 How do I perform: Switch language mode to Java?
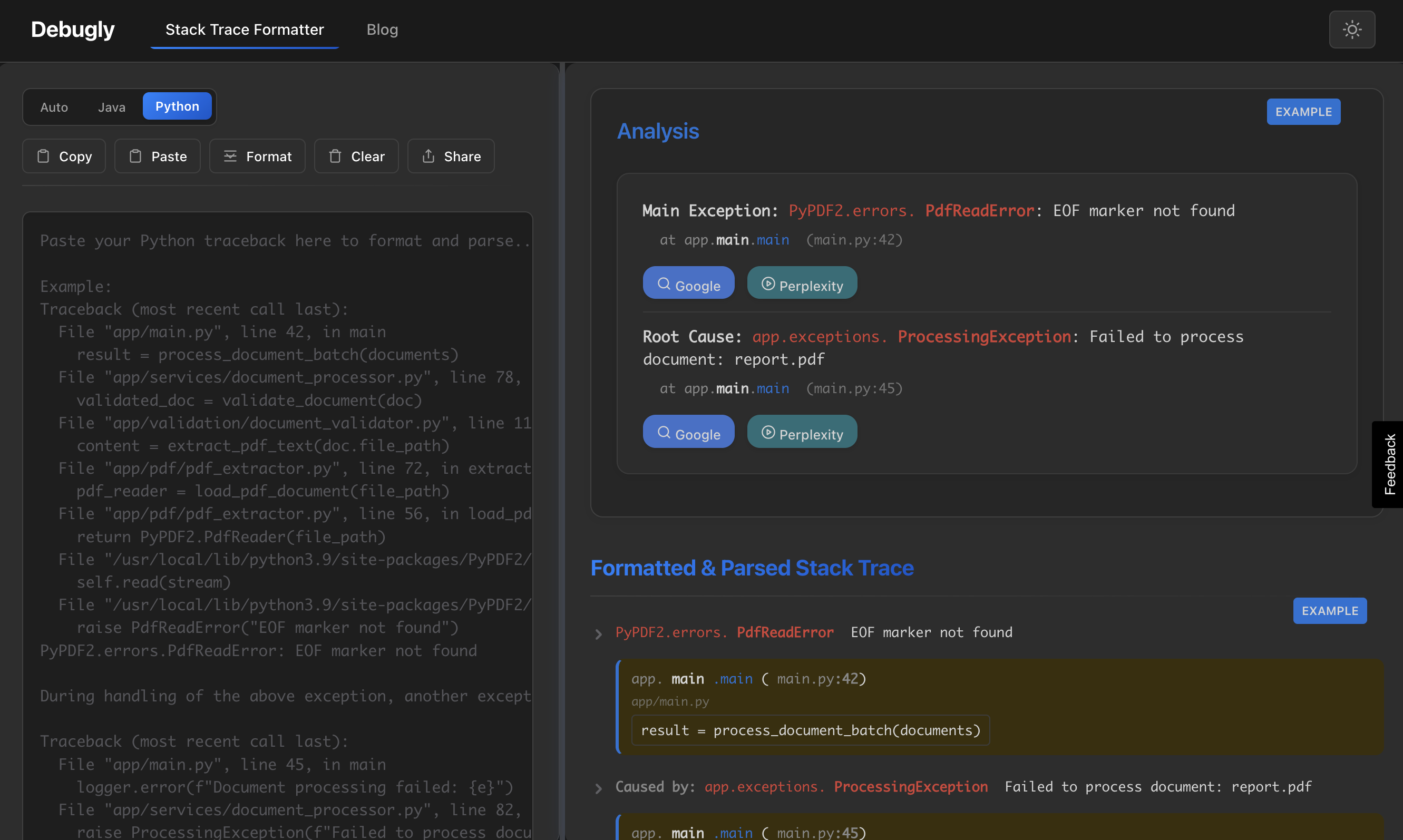(112, 107)
